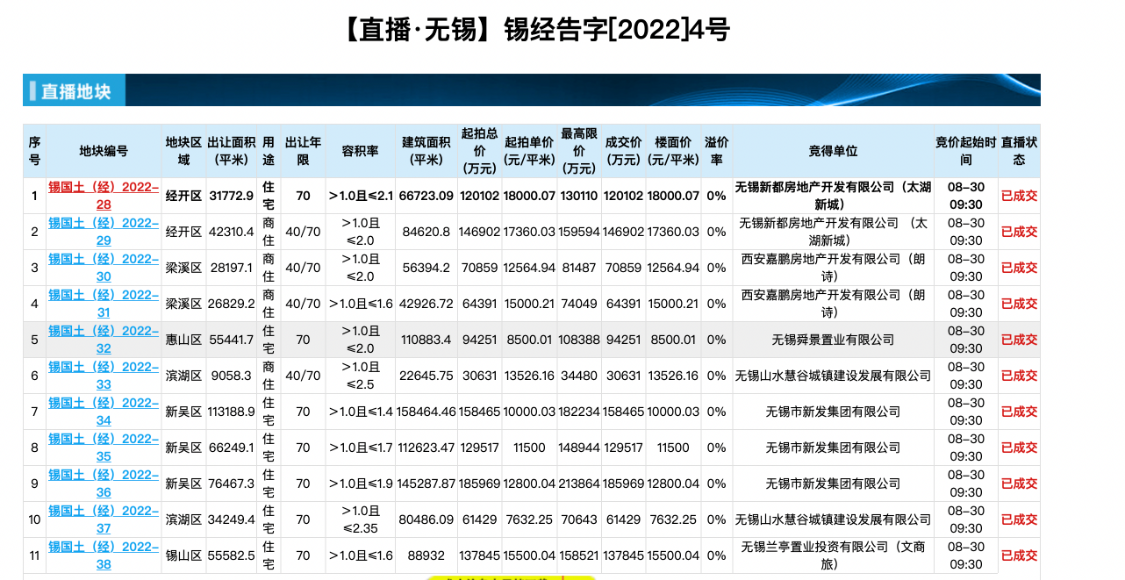The height and width of the screenshot is (580, 1125).
Task: Click 已成交 status for row 11
Action: pyautogui.click(x=1019, y=556)
